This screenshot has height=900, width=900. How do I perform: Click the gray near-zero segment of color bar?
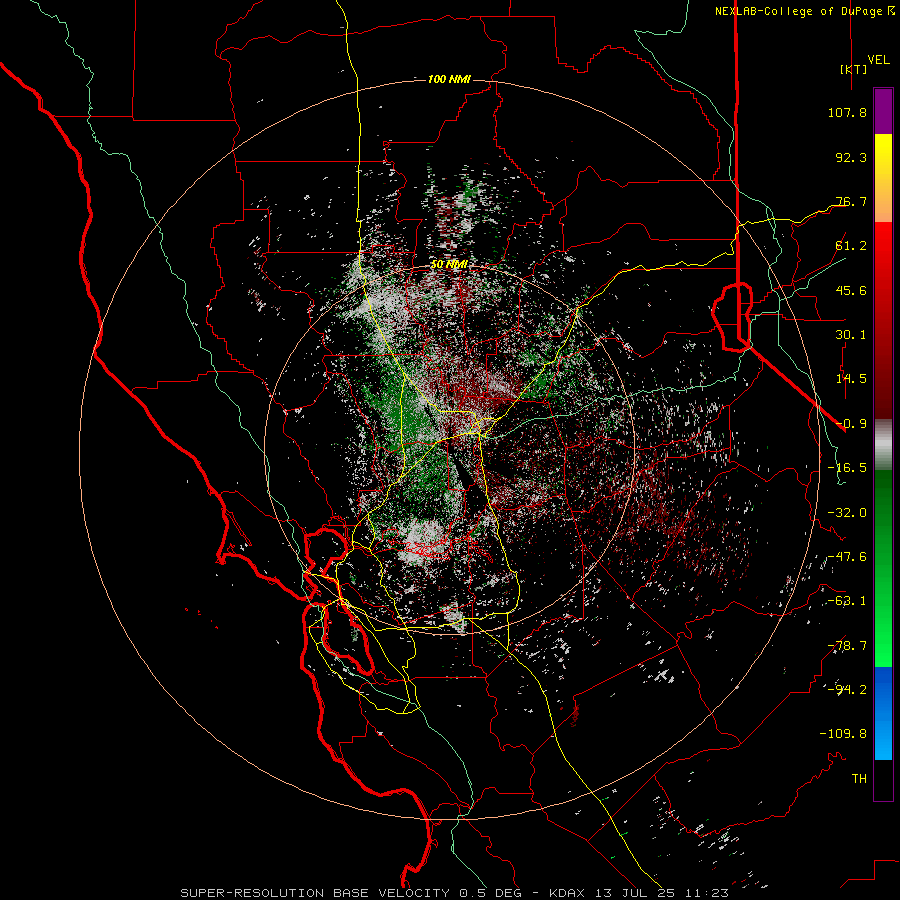[x=883, y=444]
